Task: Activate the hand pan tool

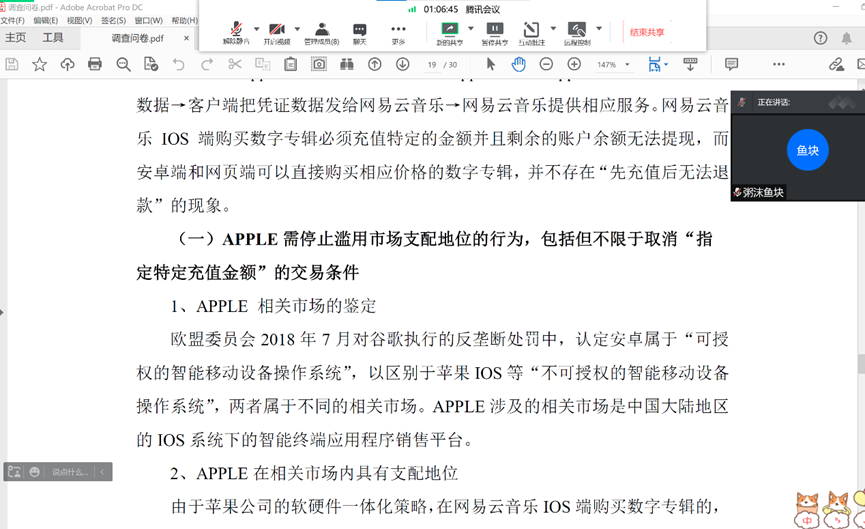Action: click(519, 65)
